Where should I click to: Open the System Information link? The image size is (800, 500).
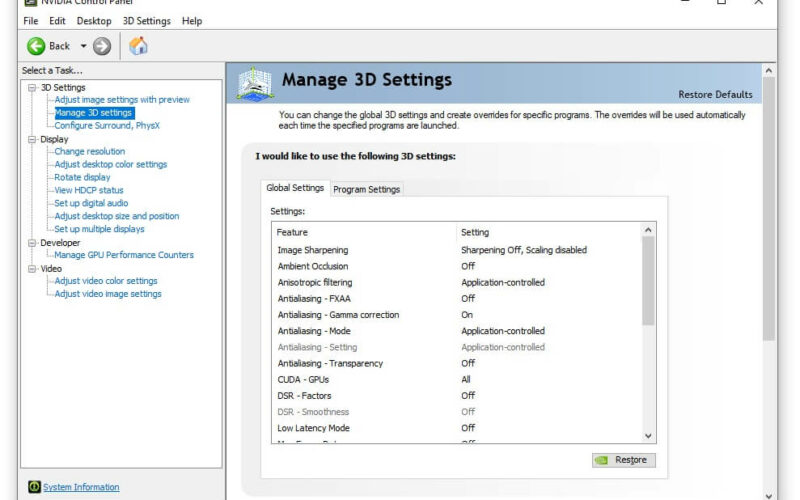click(x=81, y=487)
